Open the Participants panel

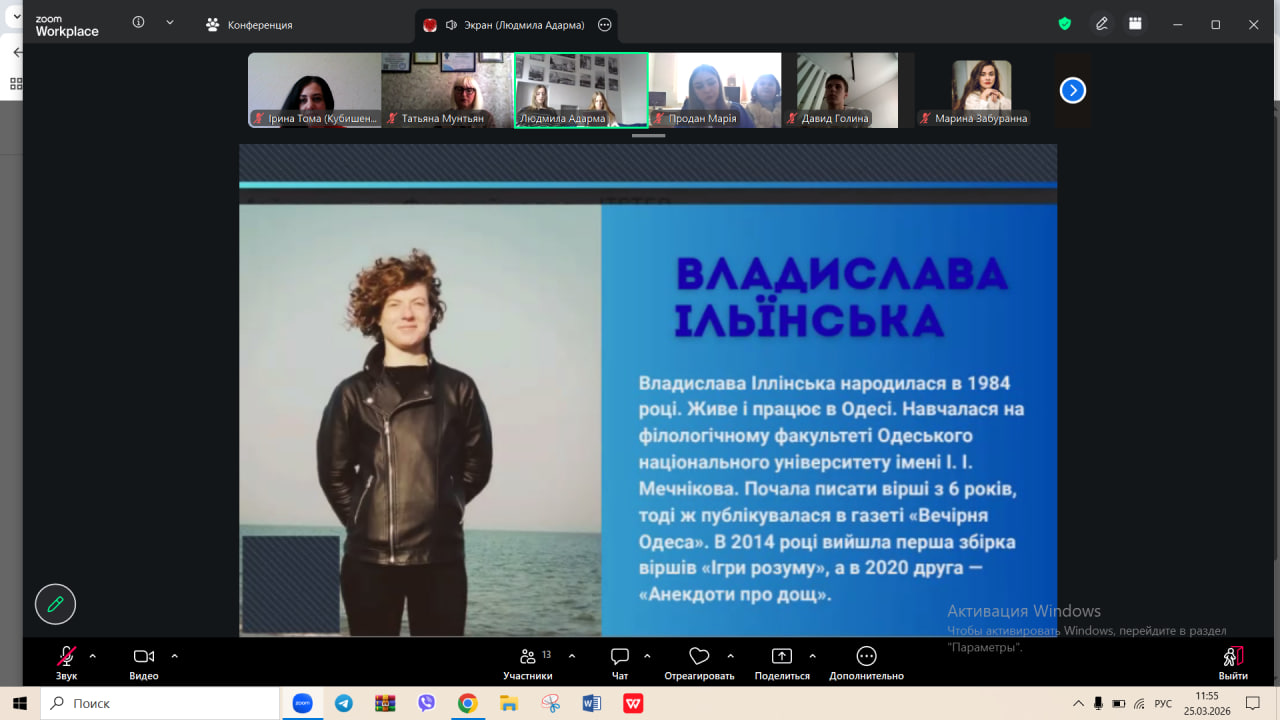coord(527,662)
